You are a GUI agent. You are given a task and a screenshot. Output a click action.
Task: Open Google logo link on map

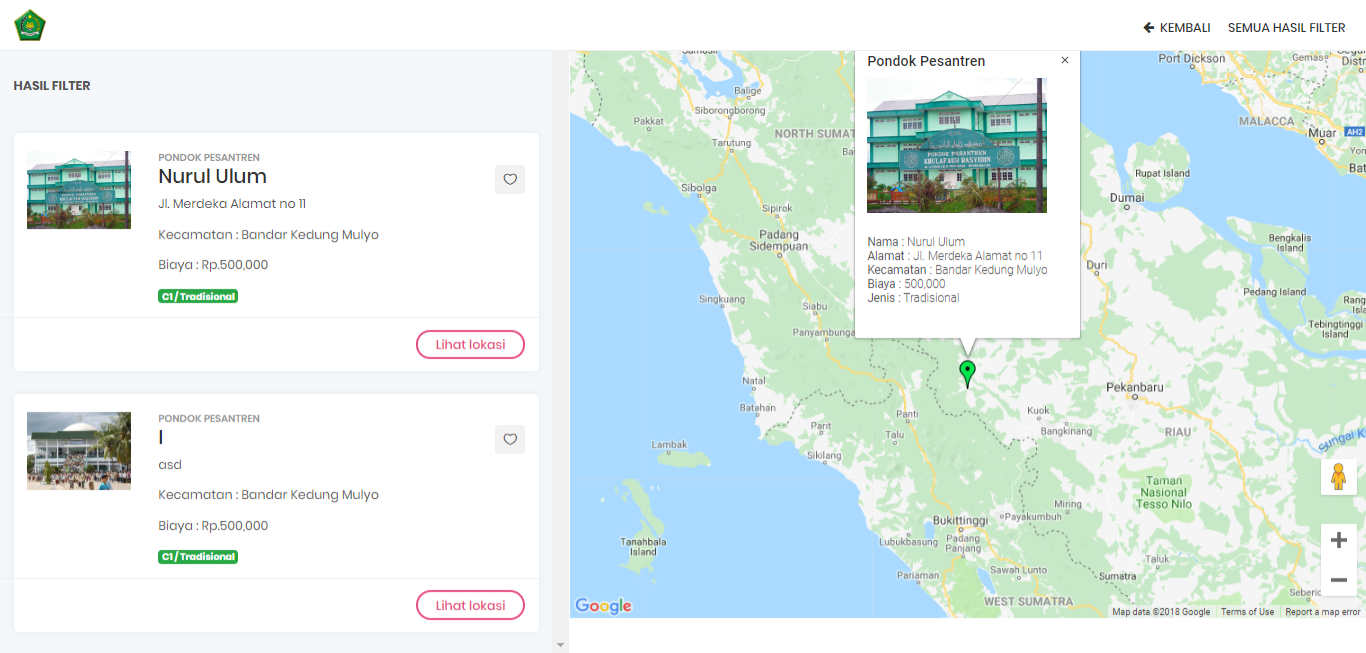click(x=603, y=605)
